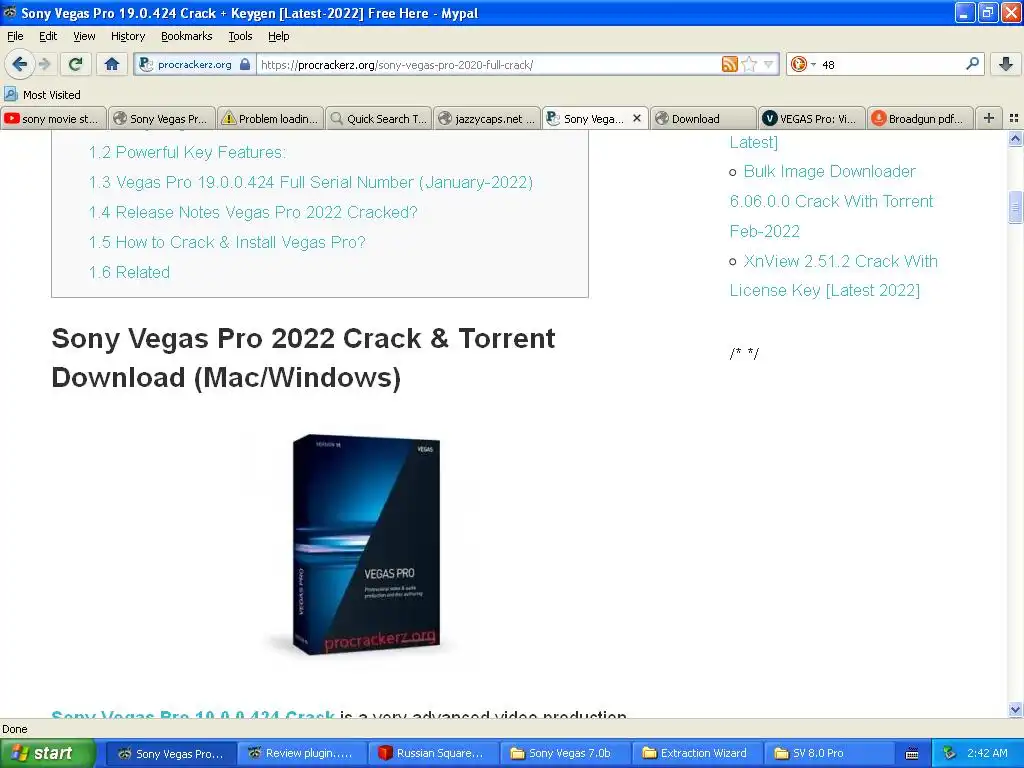The image size is (1024, 768).
Task: Switch to the 'jazzycaps.net' tab
Action: coord(487,118)
